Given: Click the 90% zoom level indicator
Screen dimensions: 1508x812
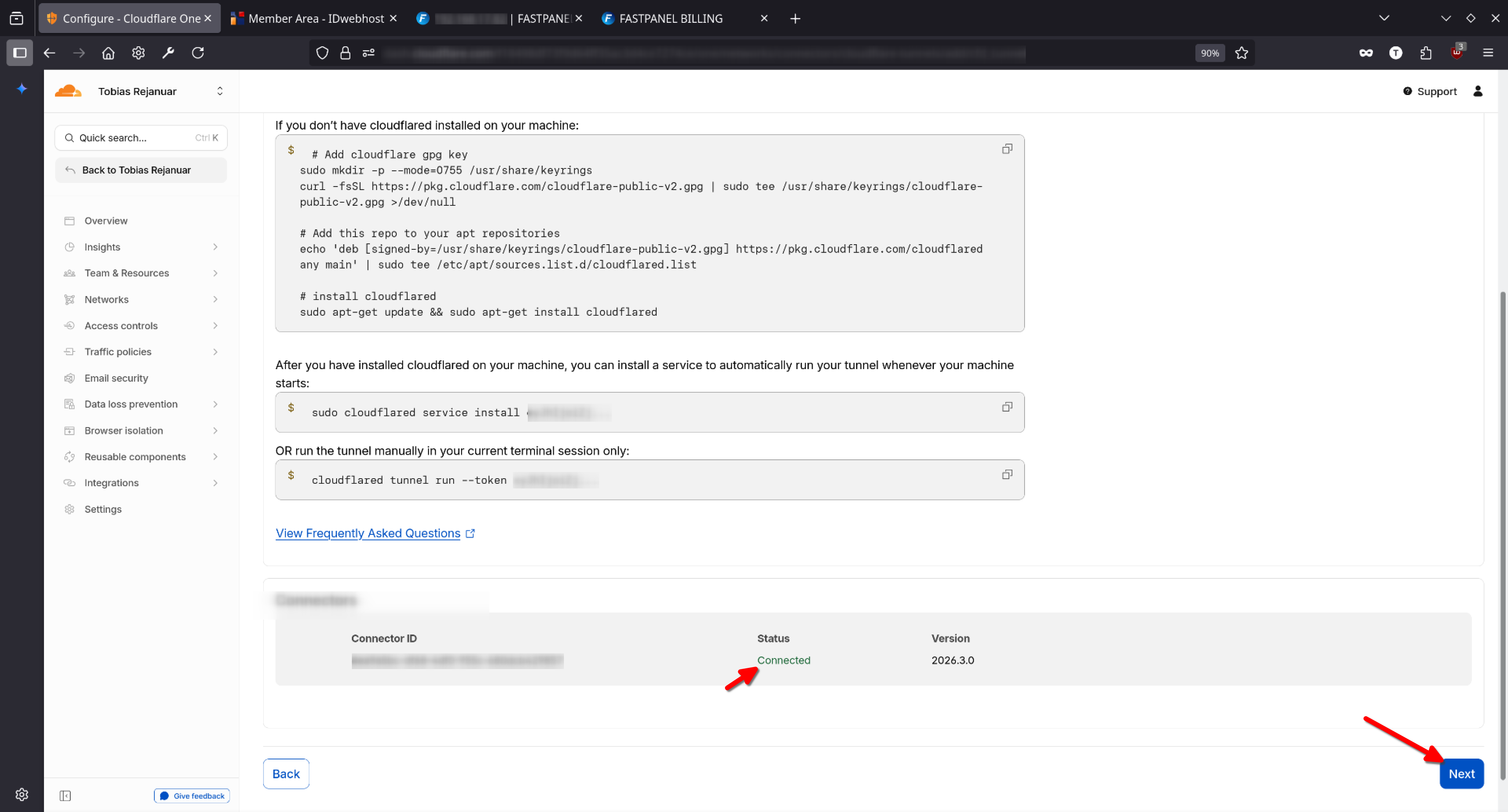Looking at the screenshot, I should [1210, 53].
